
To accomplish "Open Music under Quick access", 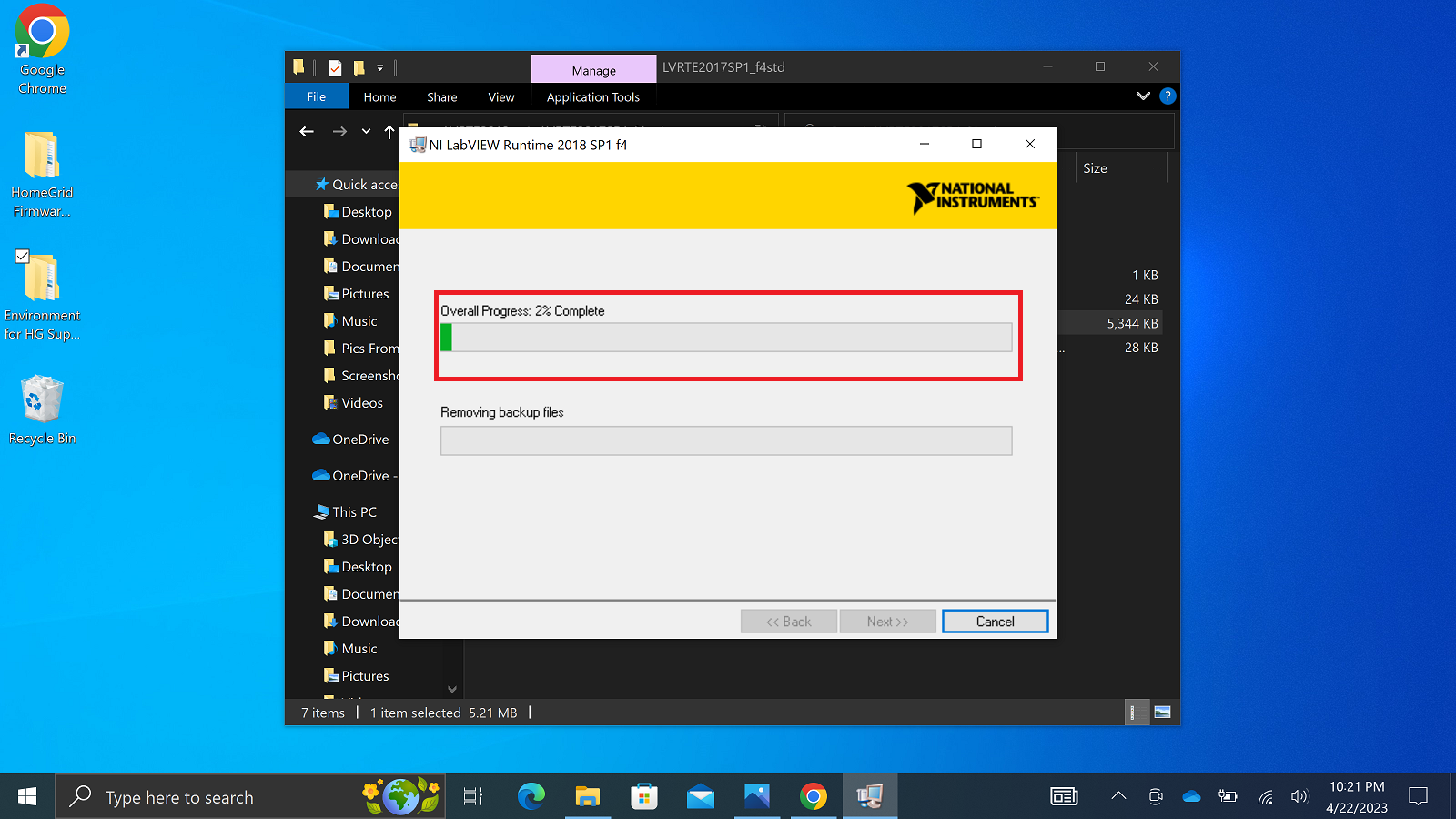I will 350,320.
